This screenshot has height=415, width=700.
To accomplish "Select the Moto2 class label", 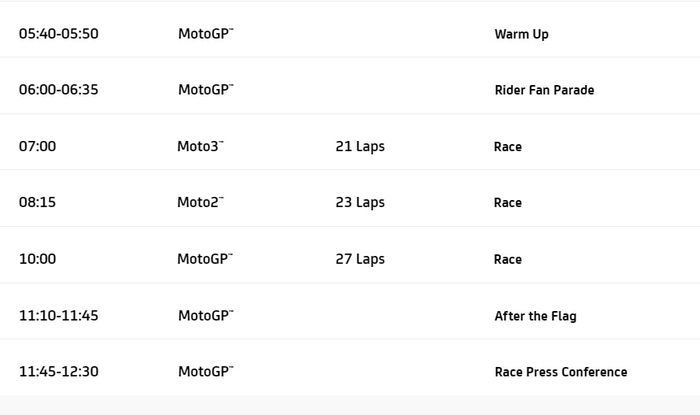I will pos(200,203).
